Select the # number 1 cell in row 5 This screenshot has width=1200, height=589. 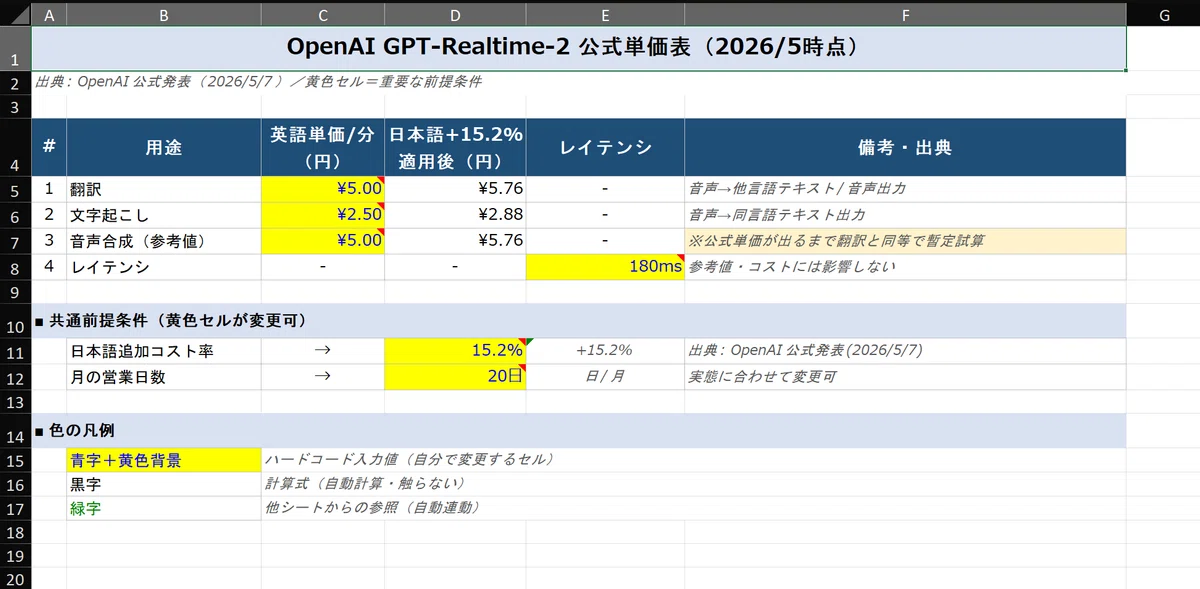[x=49, y=189]
